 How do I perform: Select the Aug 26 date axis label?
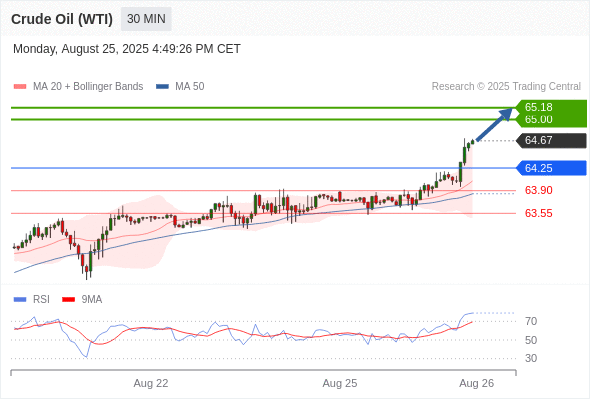click(476, 383)
